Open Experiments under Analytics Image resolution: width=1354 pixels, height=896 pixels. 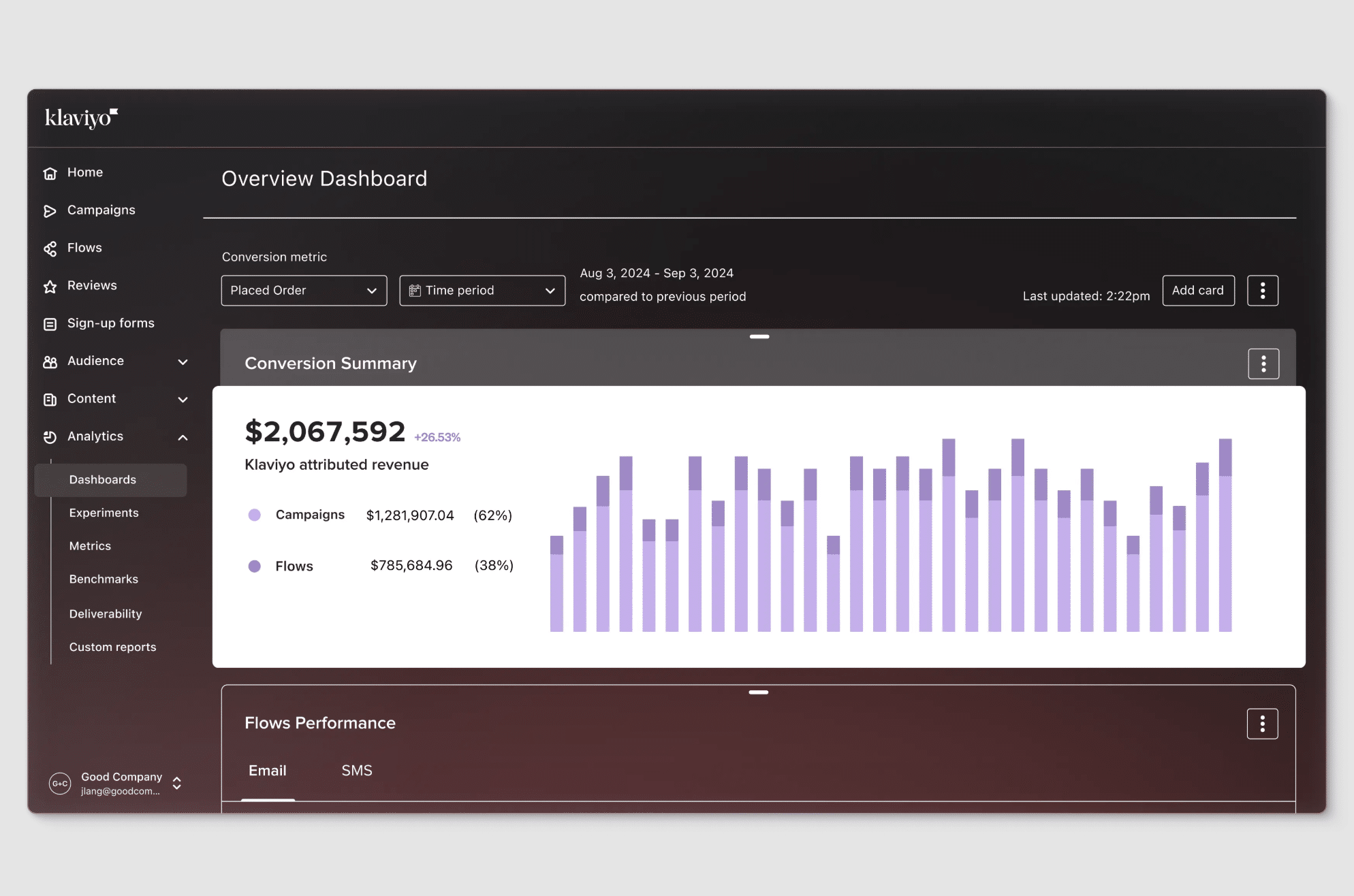point(104,513)
